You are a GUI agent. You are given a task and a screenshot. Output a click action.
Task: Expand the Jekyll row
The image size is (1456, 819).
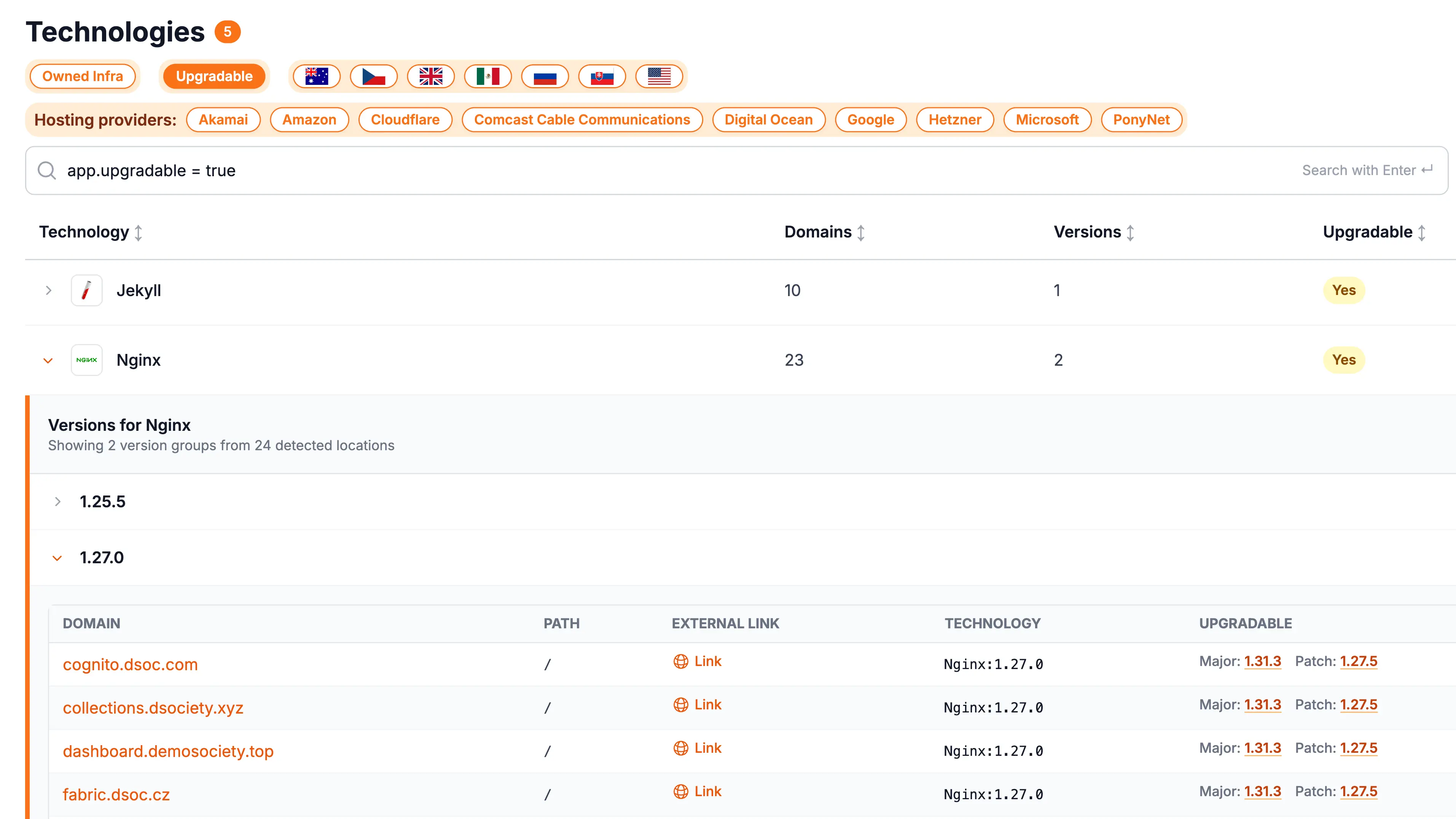point(48,290)
